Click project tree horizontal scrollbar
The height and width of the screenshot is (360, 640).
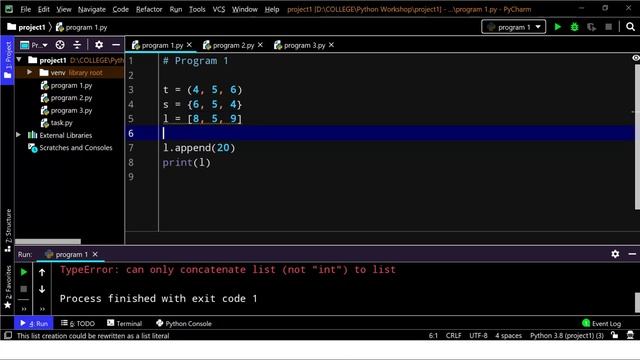coord(48,241)
